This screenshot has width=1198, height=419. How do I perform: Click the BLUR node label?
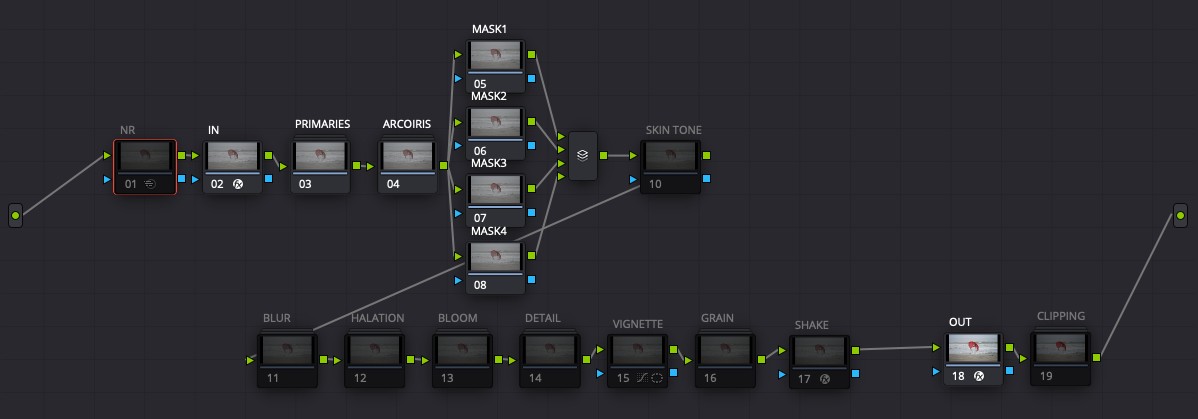[277, 318]
